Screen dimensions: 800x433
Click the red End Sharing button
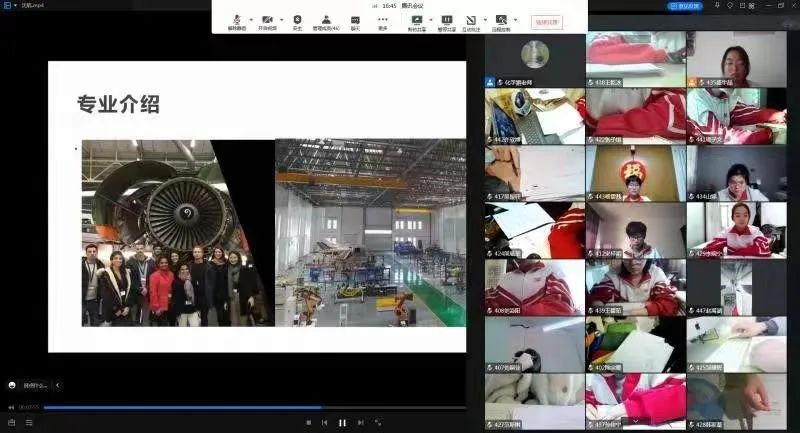point(547,21)
